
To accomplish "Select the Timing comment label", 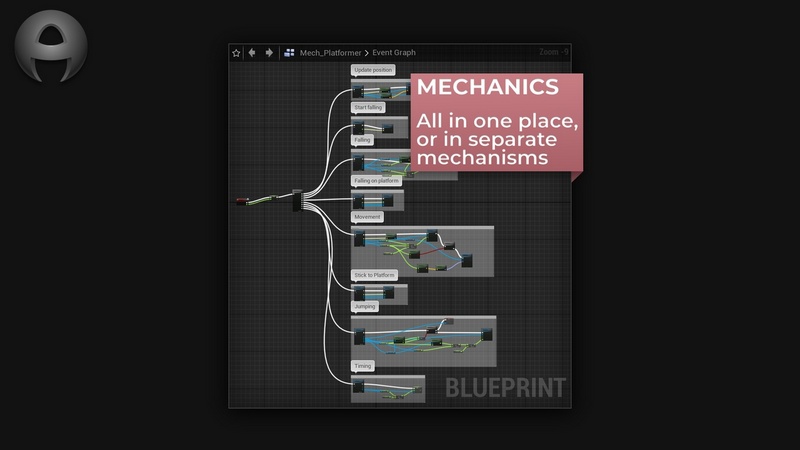I will pos(362,366).
